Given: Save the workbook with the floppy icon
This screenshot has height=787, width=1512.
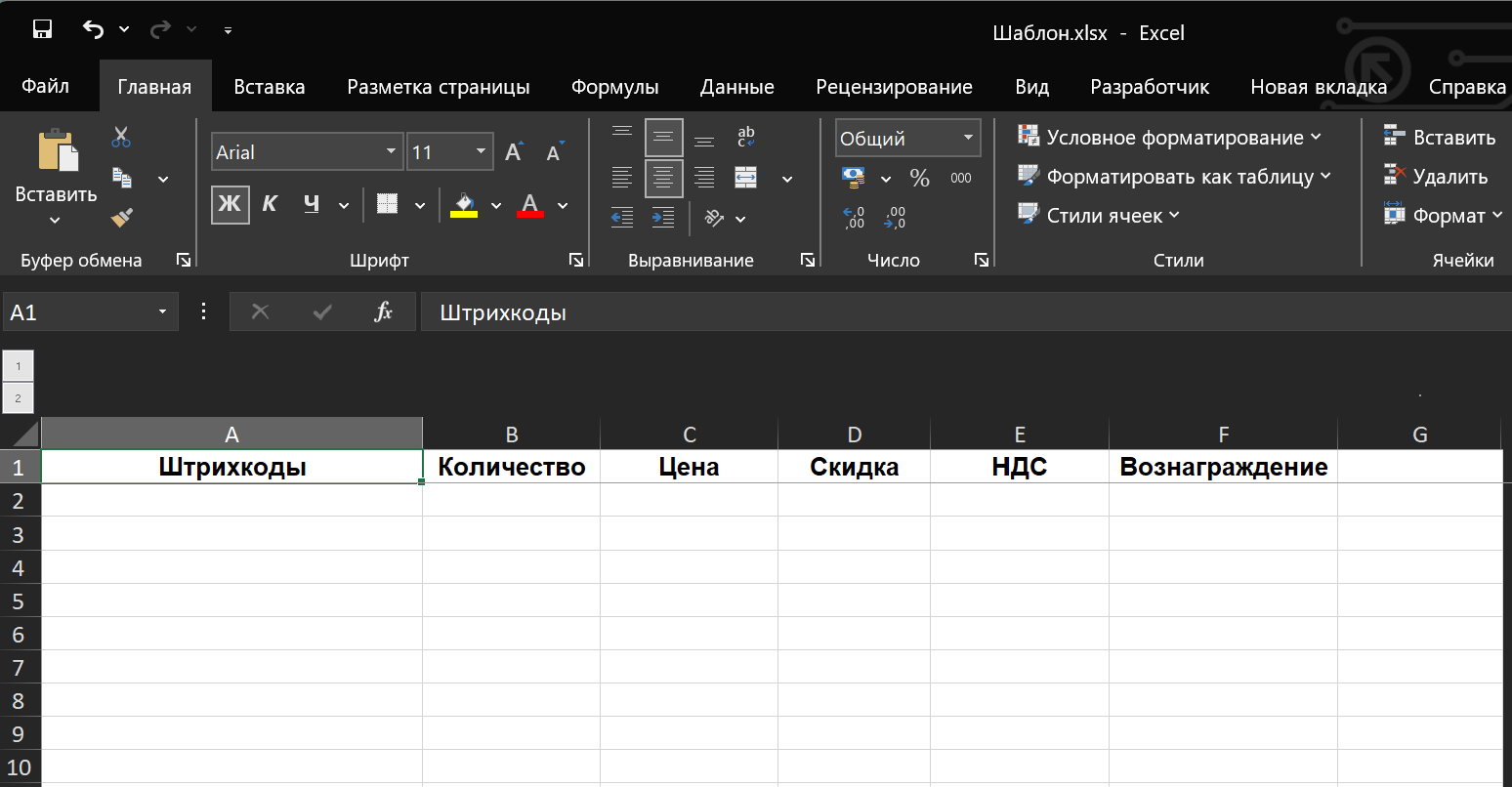Looking at the screenshot, I should [42, 29].
